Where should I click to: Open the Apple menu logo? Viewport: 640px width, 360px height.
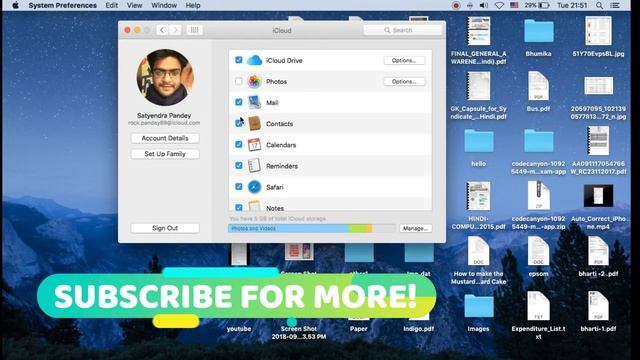[x=15, y=5]
